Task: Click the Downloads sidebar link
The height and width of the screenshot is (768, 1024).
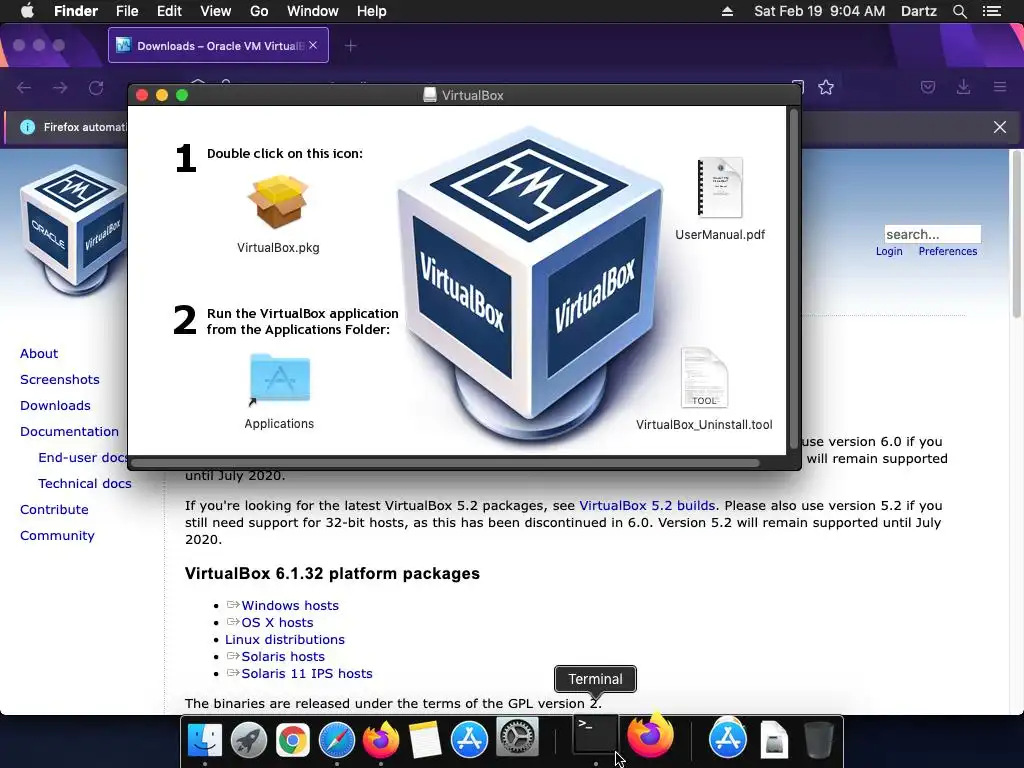Action: point(55,406)
